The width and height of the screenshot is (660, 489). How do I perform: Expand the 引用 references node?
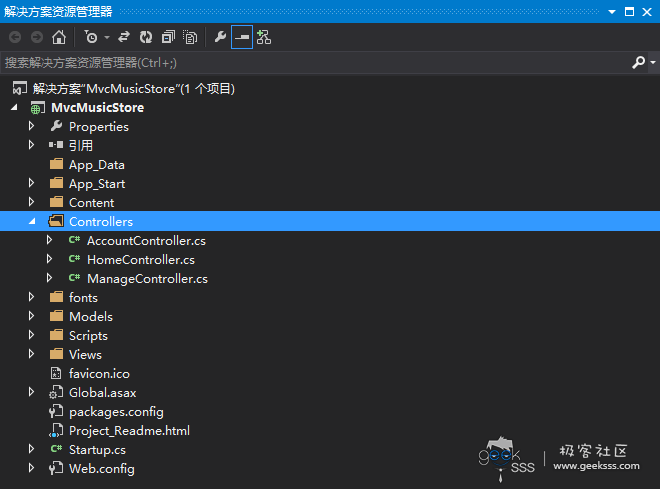pos(31,145)
